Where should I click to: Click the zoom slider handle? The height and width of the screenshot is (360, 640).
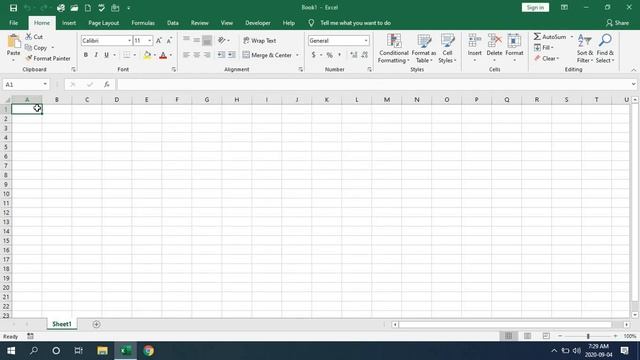pyautogui.click(x=588, y=336)
